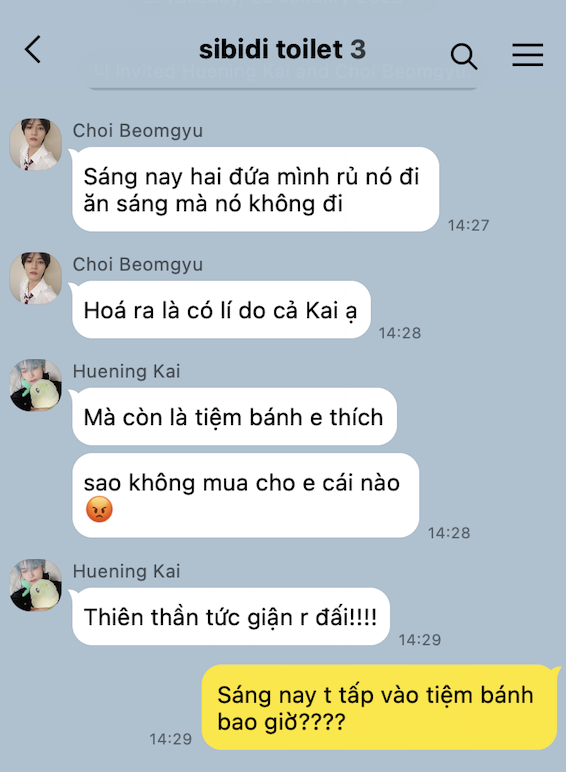
Task: Open Huening Kai's avatar beside the tiệm bánh message
Action: tap(35, 385)
